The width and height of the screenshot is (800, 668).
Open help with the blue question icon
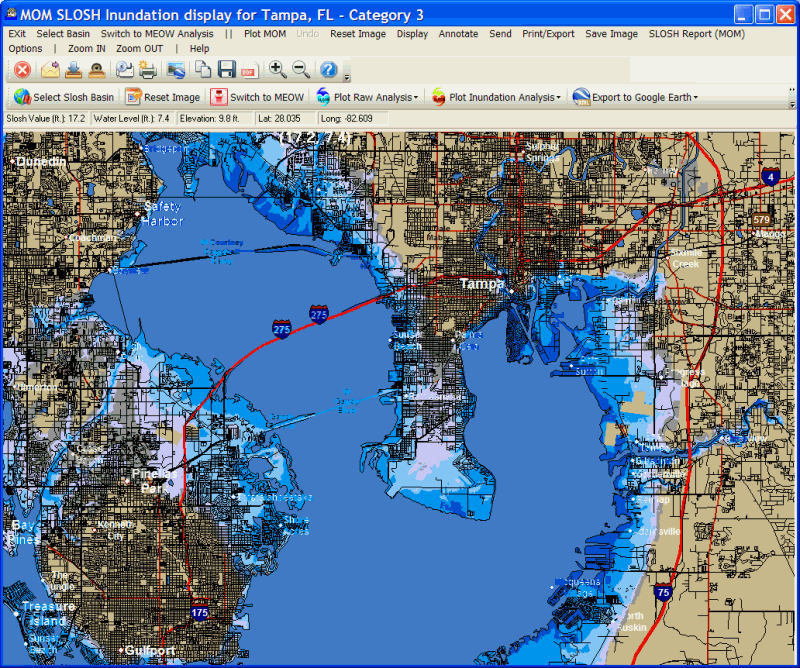tap(328, 70)
